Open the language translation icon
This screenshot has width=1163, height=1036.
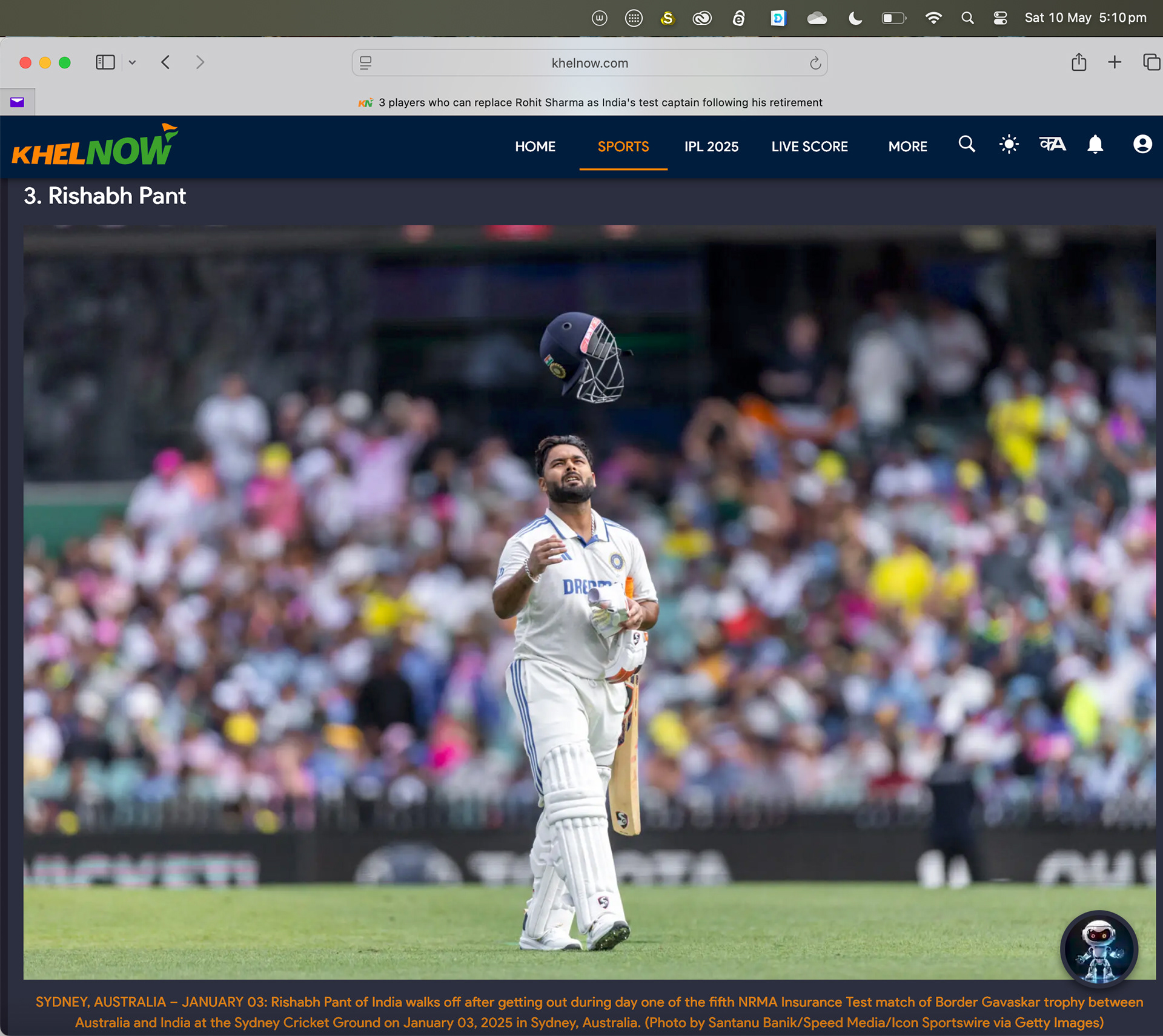pos(1052,144)
